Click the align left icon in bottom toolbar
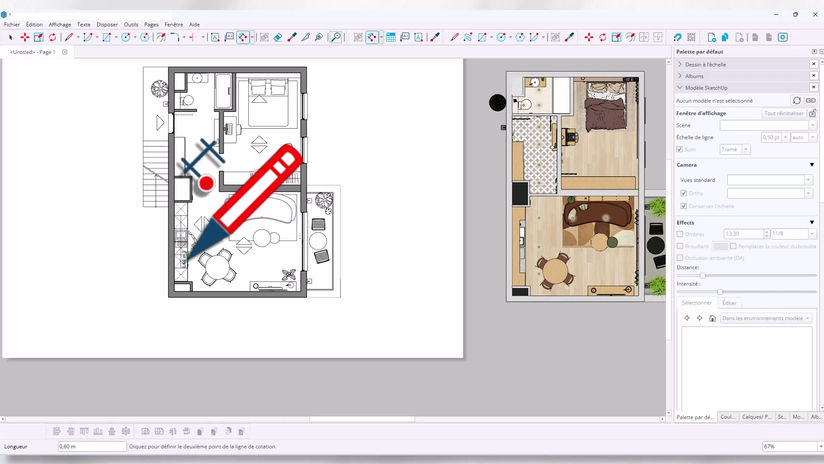 (57, 431)
